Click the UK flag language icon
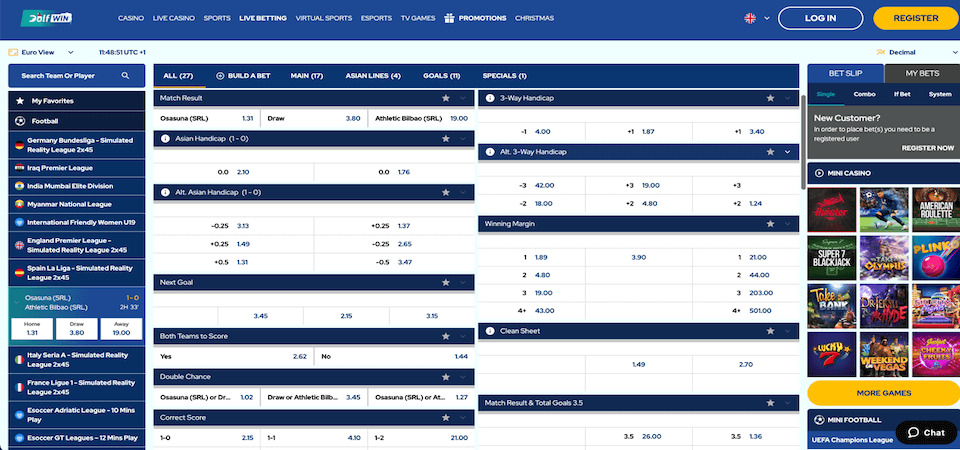This screenshot has height=450, width=960. [x=750, y=18]
